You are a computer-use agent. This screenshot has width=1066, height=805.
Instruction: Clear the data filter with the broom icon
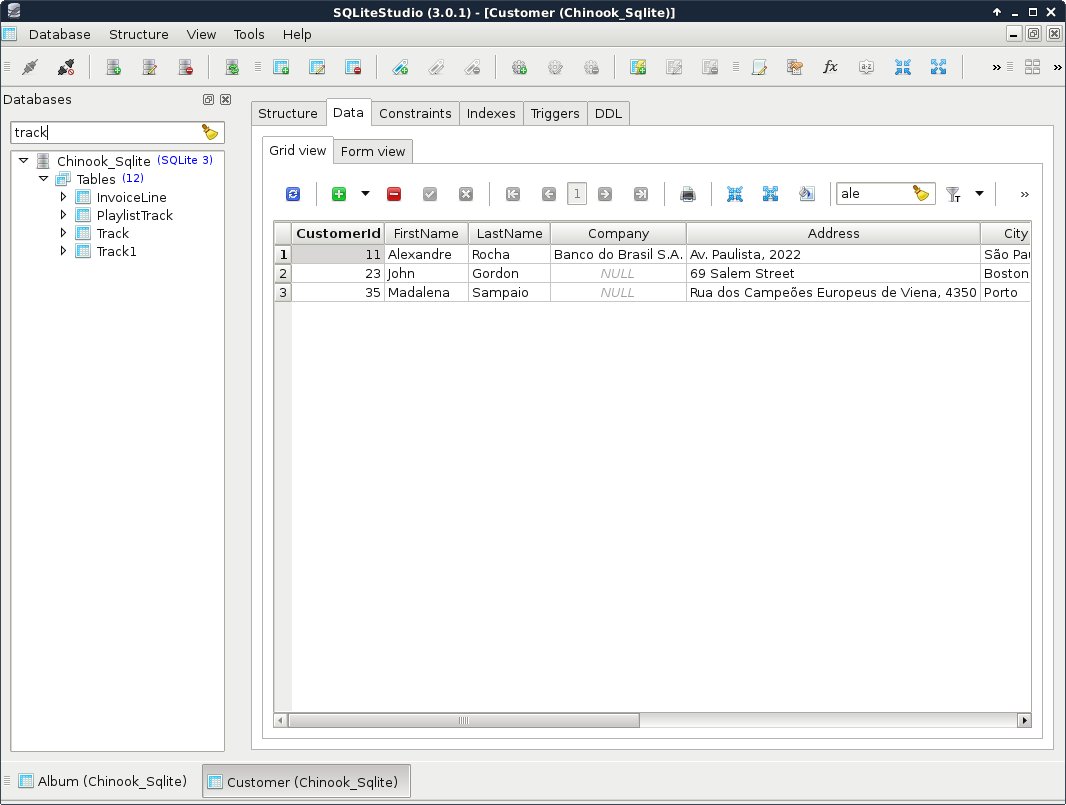tap(921, 193)
